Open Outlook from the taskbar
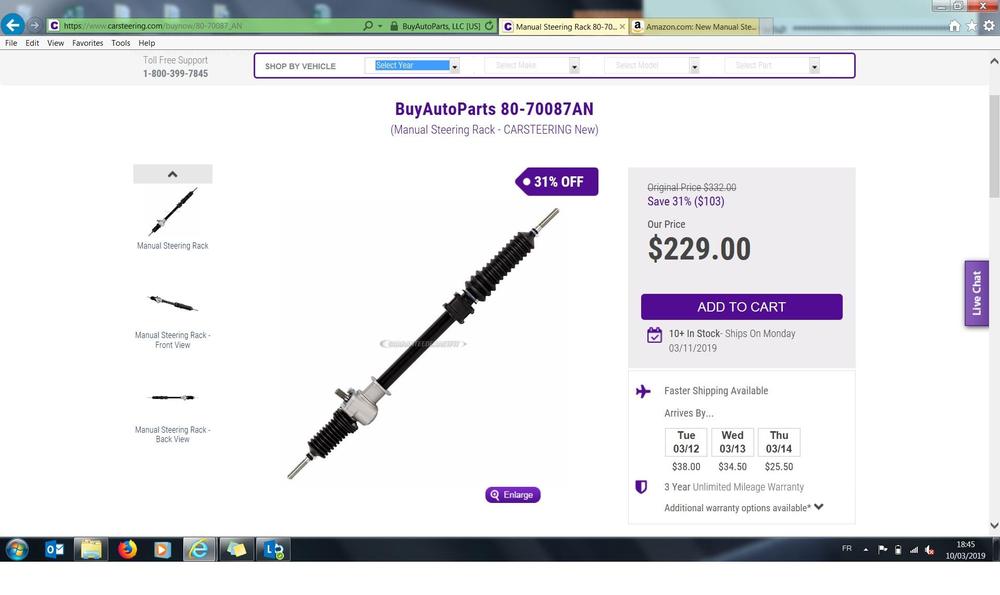The width and height of the screenshot is (1000, 595). coord(54,549)
